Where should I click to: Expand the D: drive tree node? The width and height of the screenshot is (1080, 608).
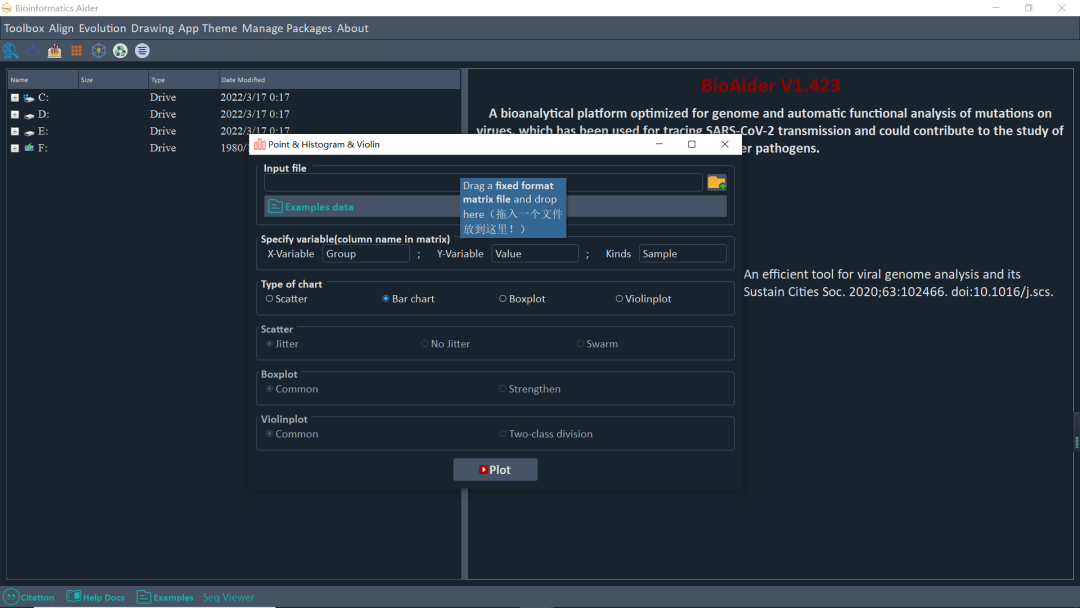pyautogui.click(x=14, y=114)
